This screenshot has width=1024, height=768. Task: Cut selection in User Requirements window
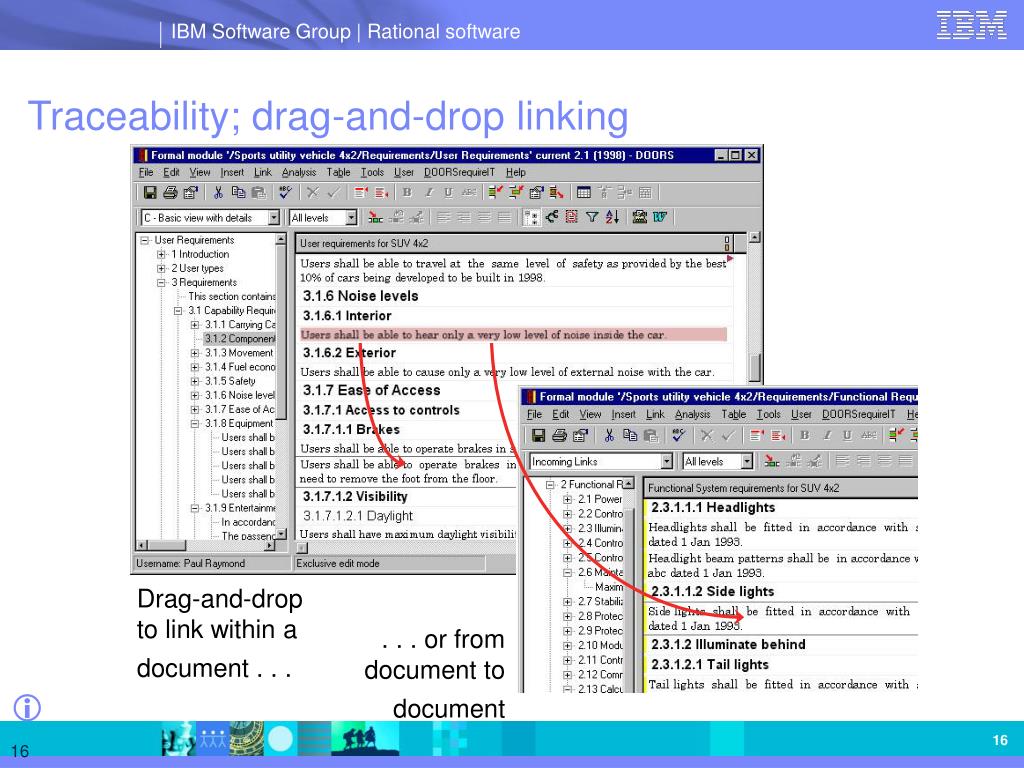coord(218,192)
